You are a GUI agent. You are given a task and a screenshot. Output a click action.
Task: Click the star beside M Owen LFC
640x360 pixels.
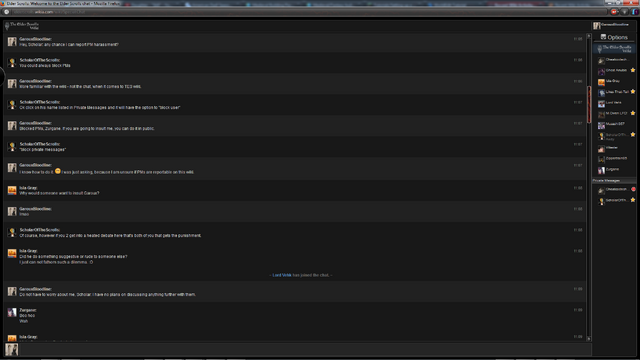click(x=633, y=113)
